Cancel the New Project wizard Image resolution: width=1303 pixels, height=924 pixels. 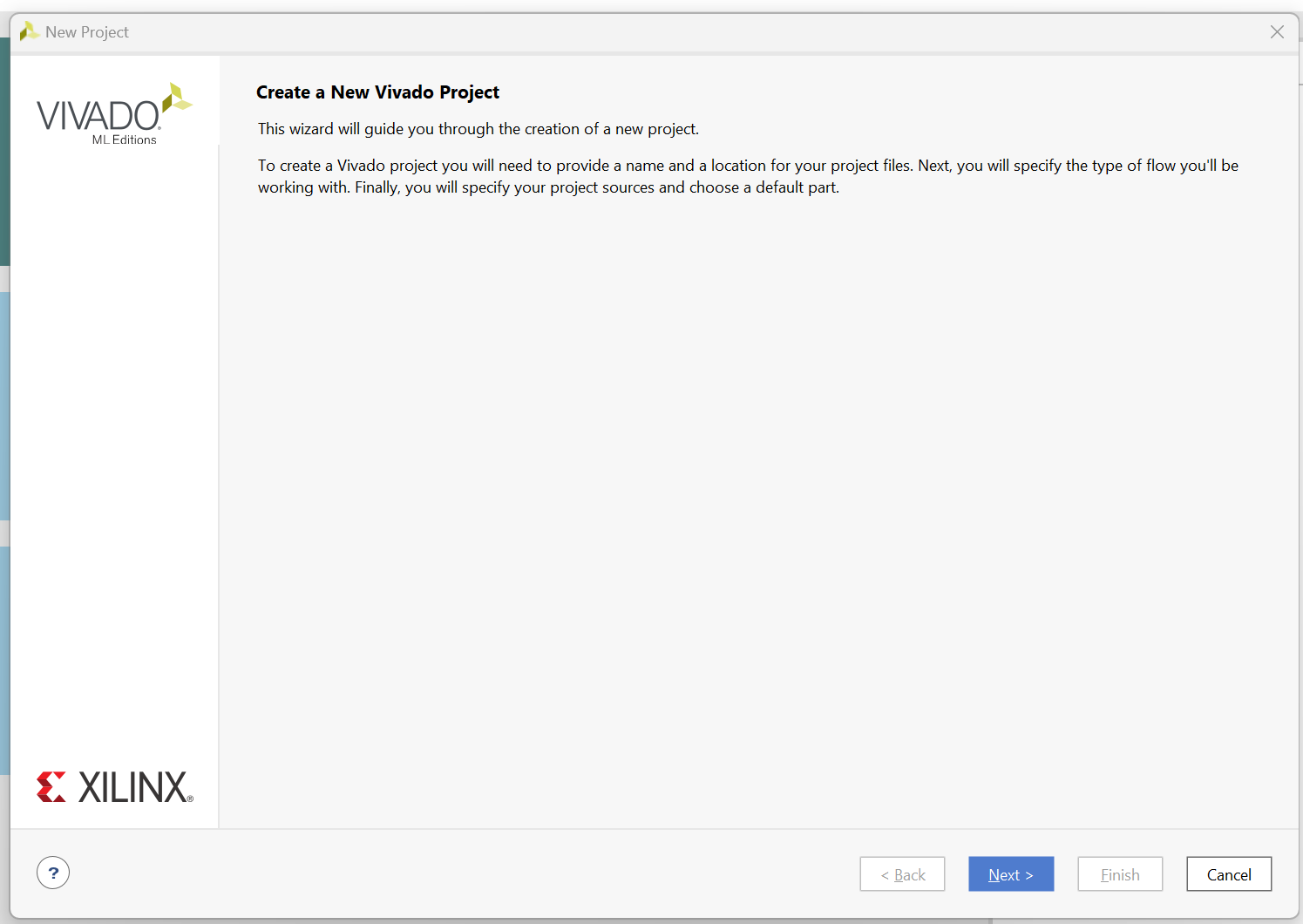coord(1229,873)
